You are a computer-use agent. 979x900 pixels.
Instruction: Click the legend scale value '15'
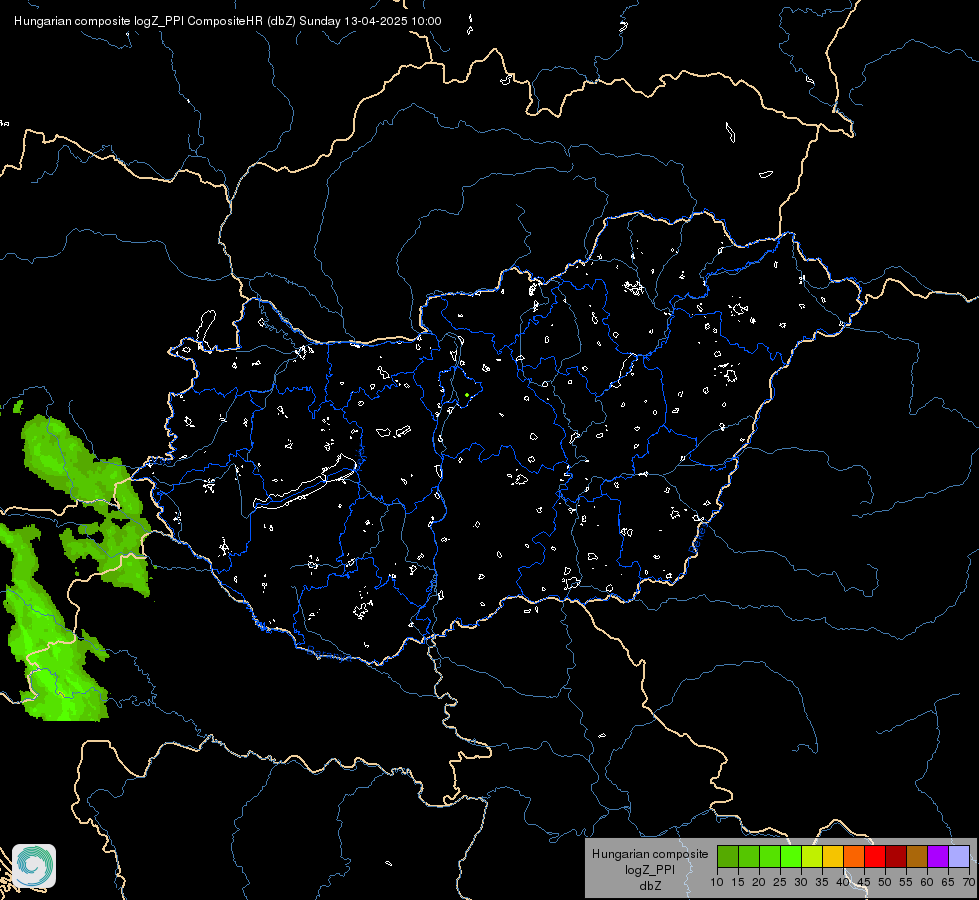(x=738, y=882)
